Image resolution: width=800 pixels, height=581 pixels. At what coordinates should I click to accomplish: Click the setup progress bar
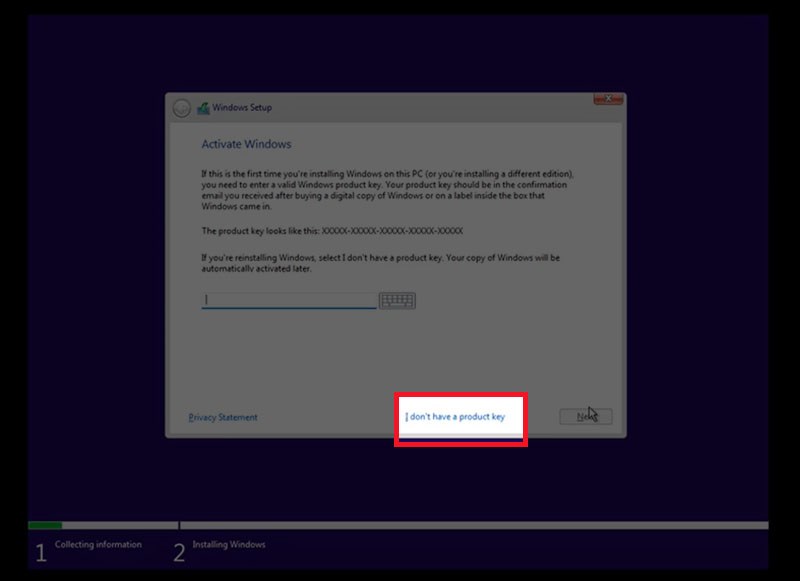398,525
